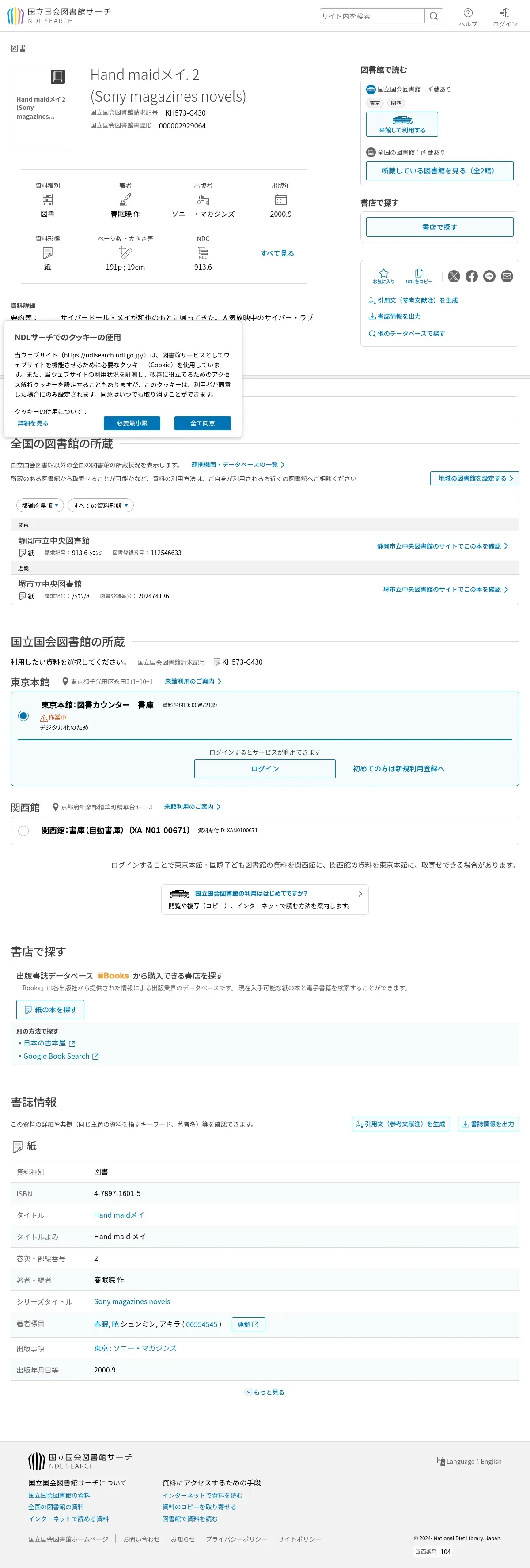This screenshot has height=1568, width=530.
Task: Click the 典拠 button
Action: pyautogui.click(x=249, y=1324)
